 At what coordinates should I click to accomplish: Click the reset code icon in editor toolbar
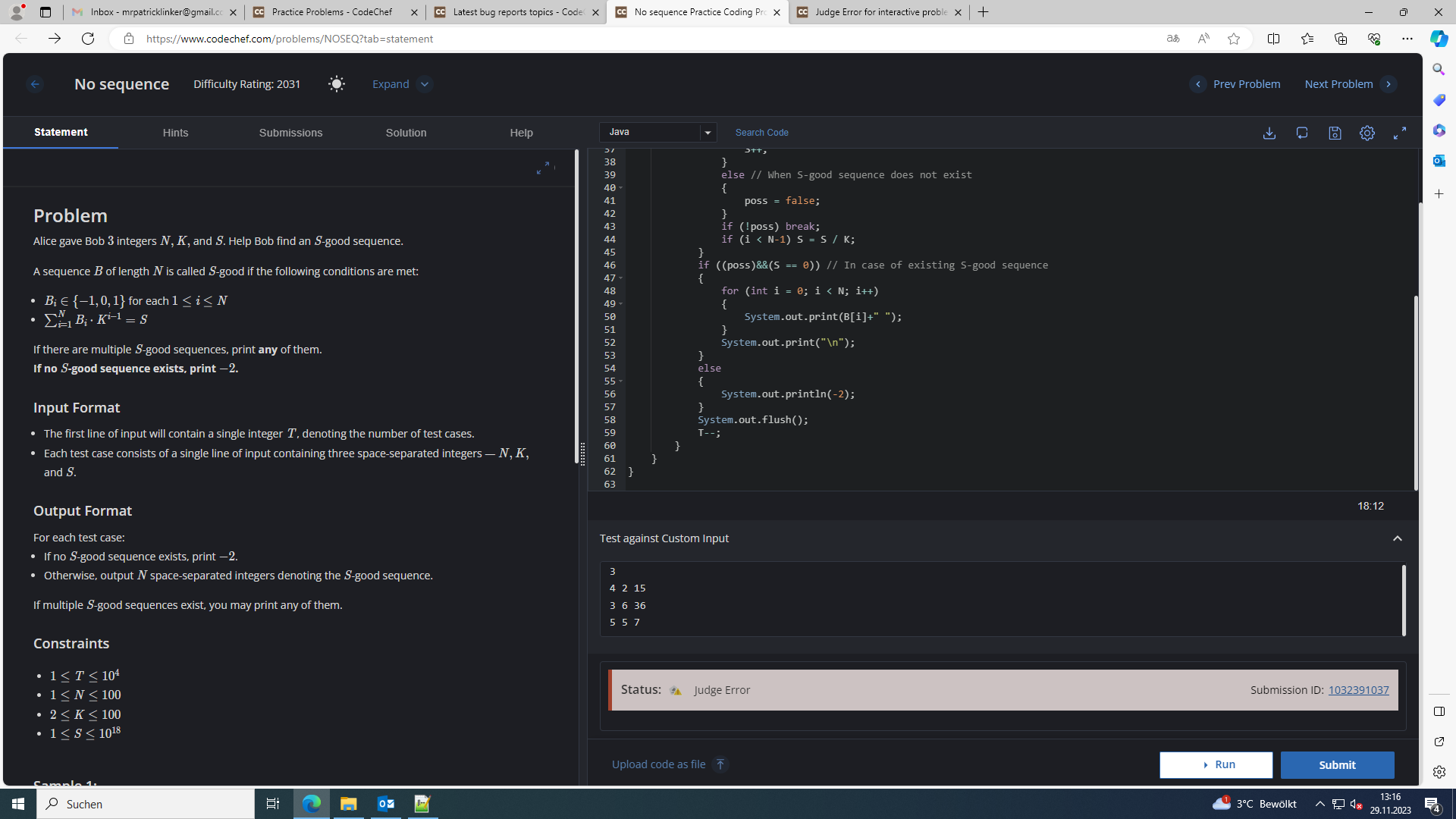1302,133
